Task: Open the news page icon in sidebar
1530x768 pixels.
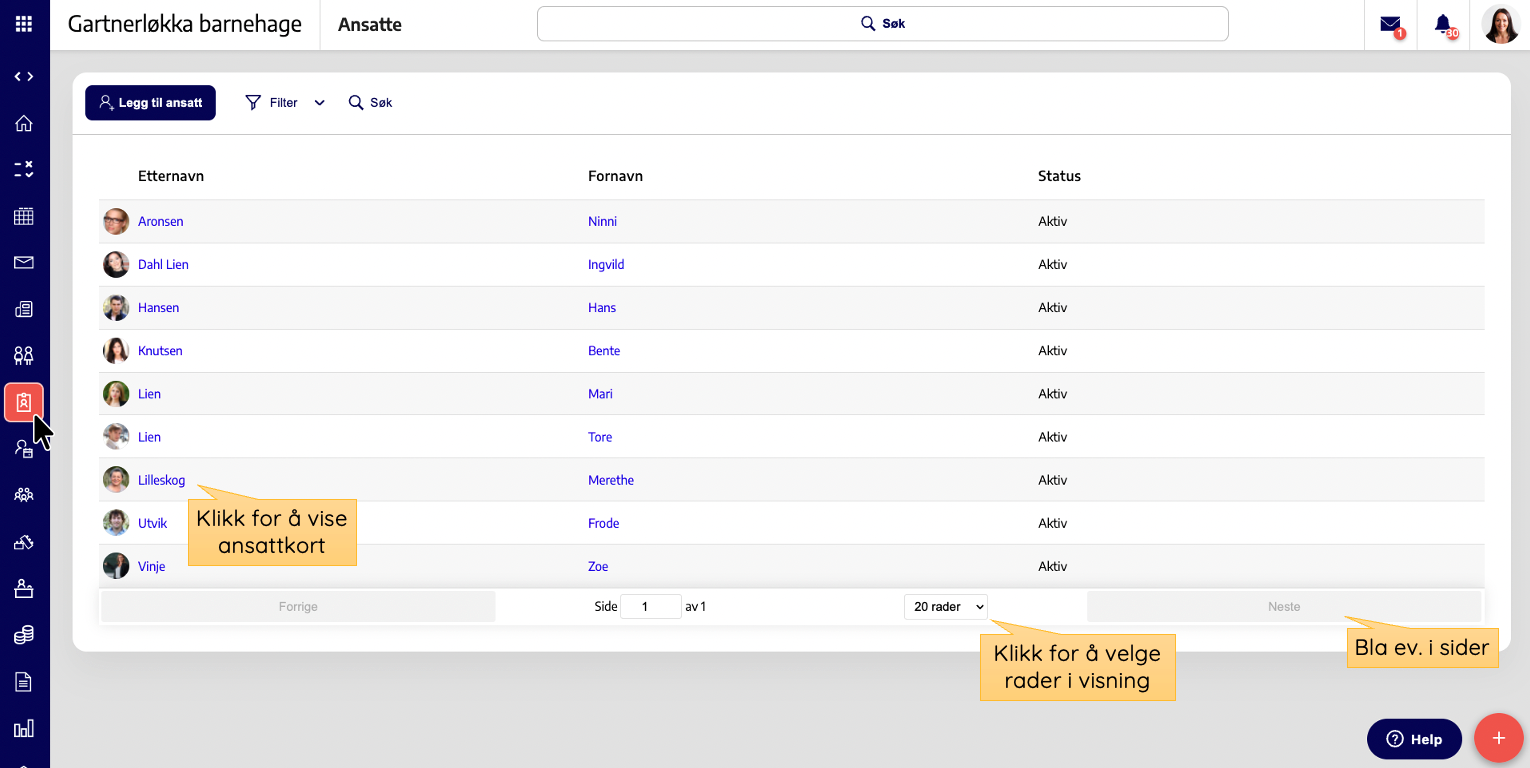Action: click(24, 309)
